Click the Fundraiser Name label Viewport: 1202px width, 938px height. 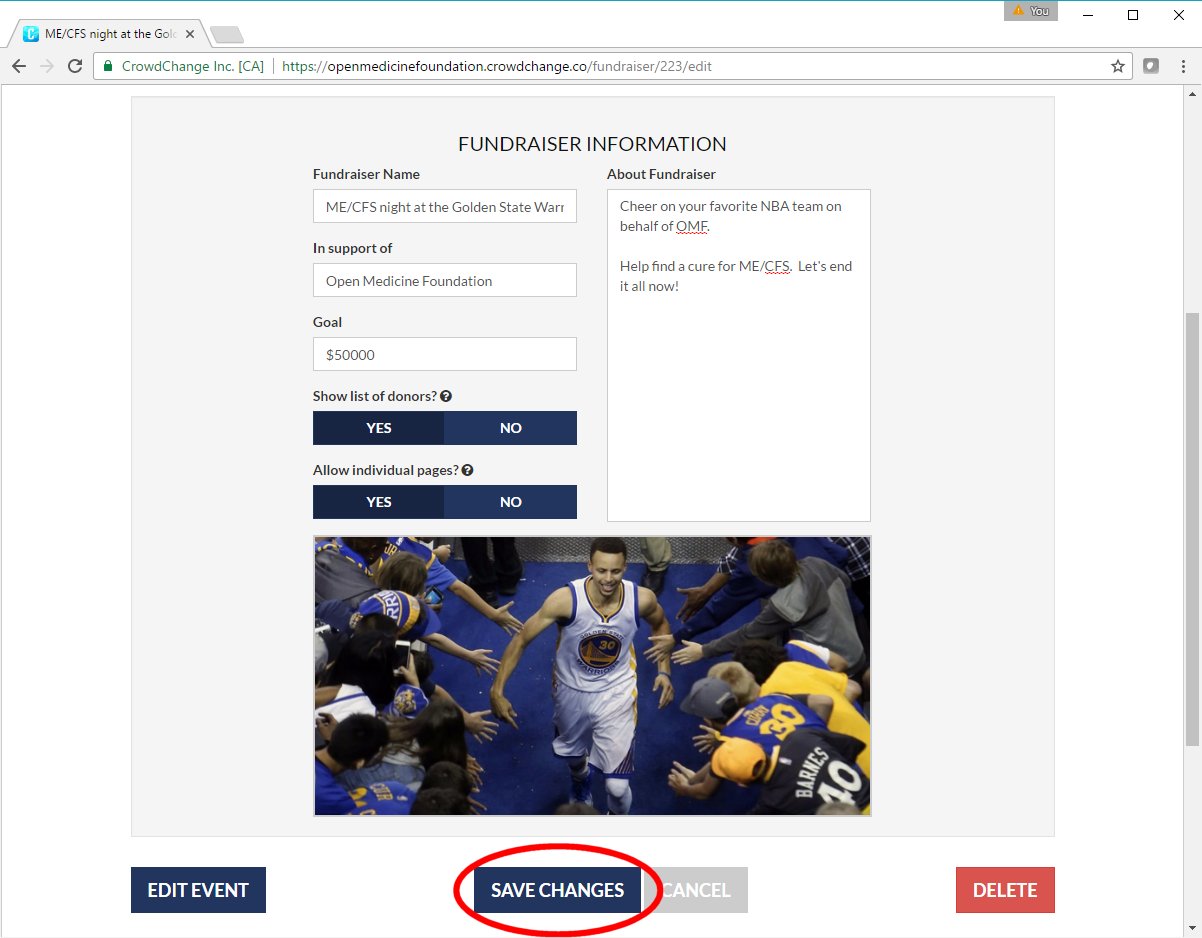[x=366, y=174]
